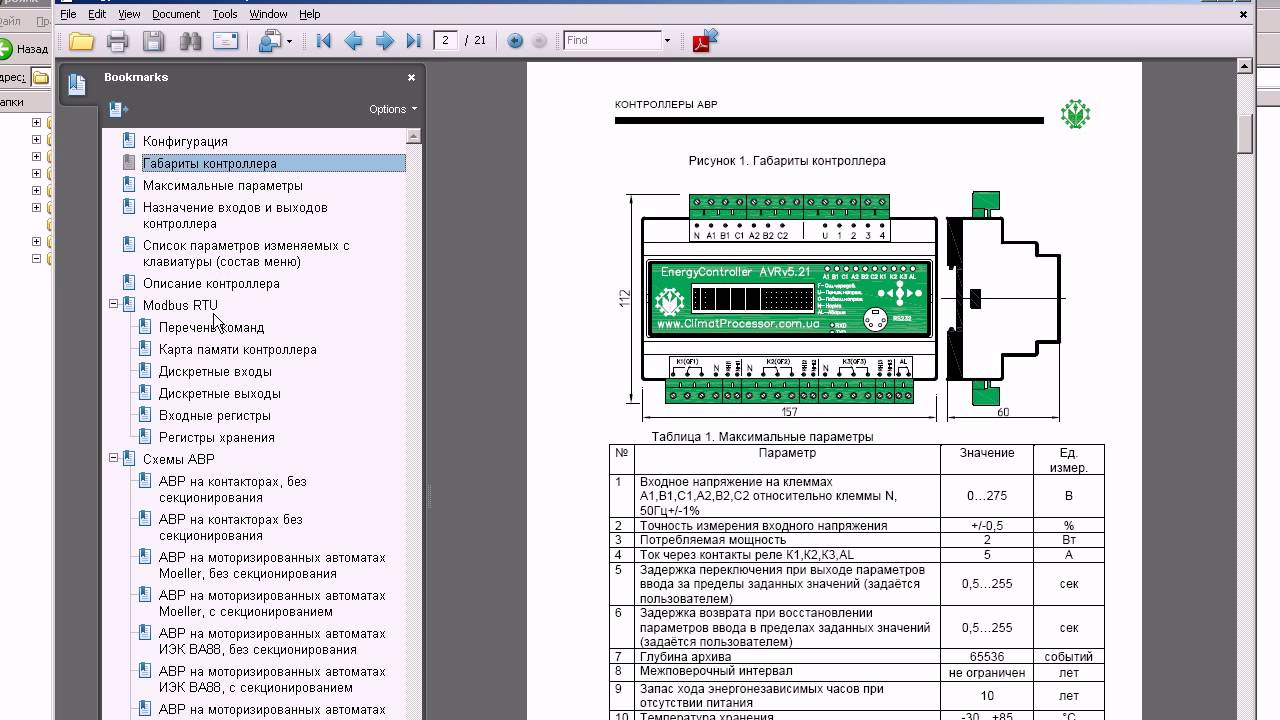Go to last page of document

coord(413,41)
